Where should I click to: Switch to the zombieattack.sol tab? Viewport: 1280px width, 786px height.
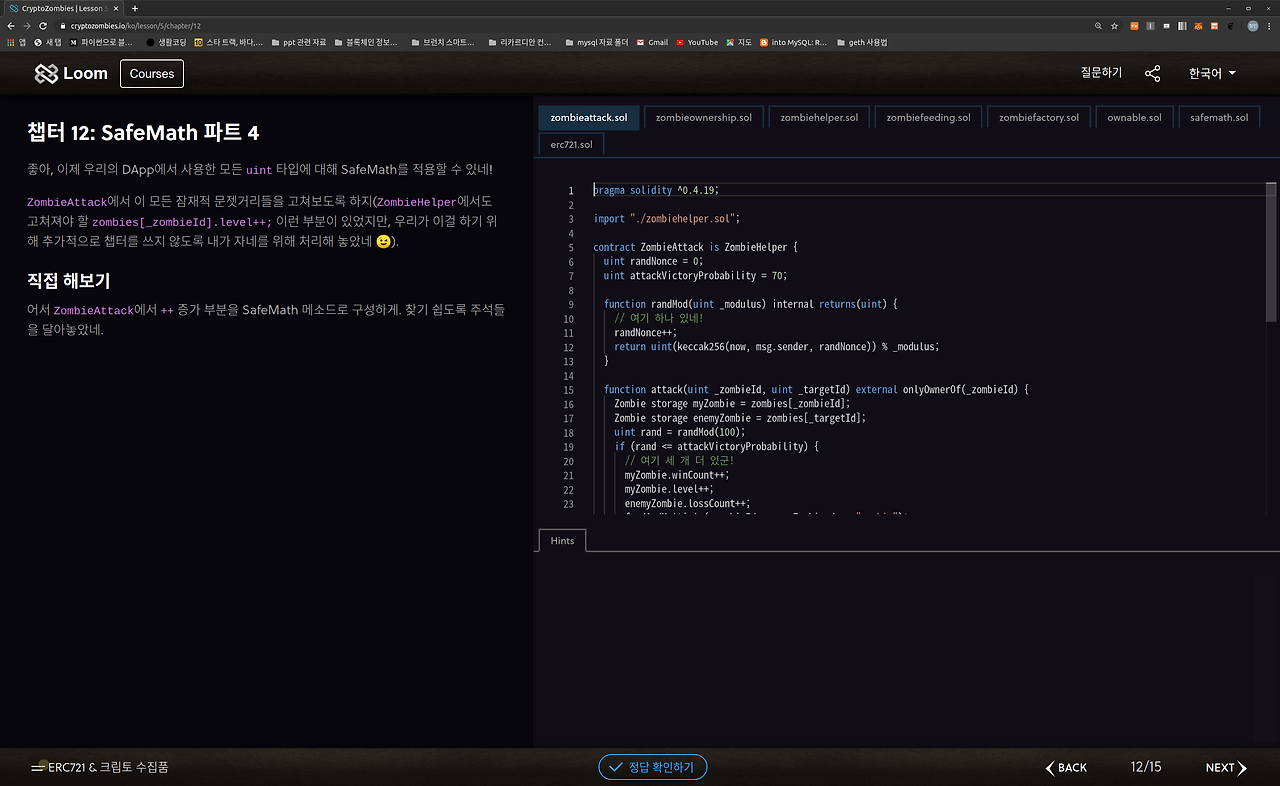589,117
